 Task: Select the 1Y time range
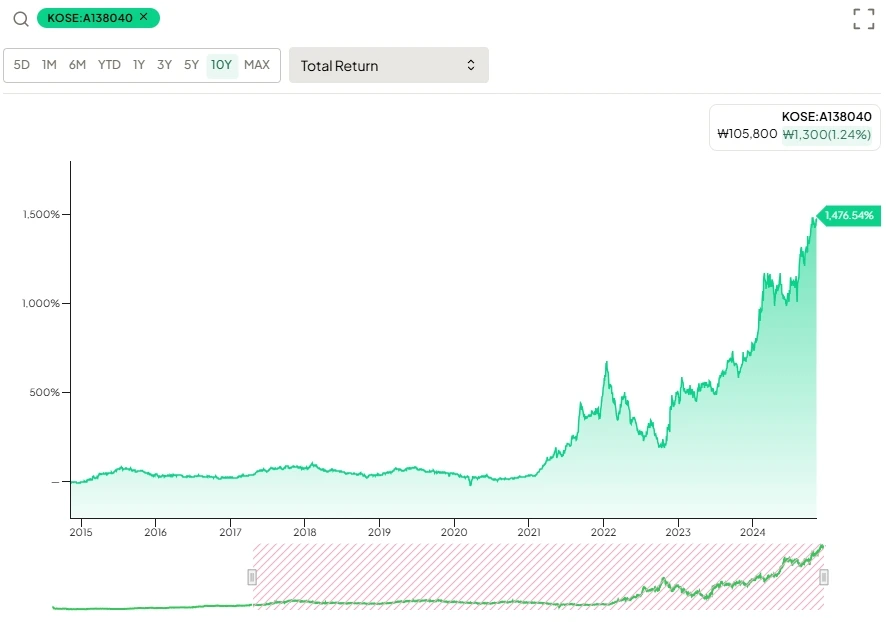coord(139,65)
